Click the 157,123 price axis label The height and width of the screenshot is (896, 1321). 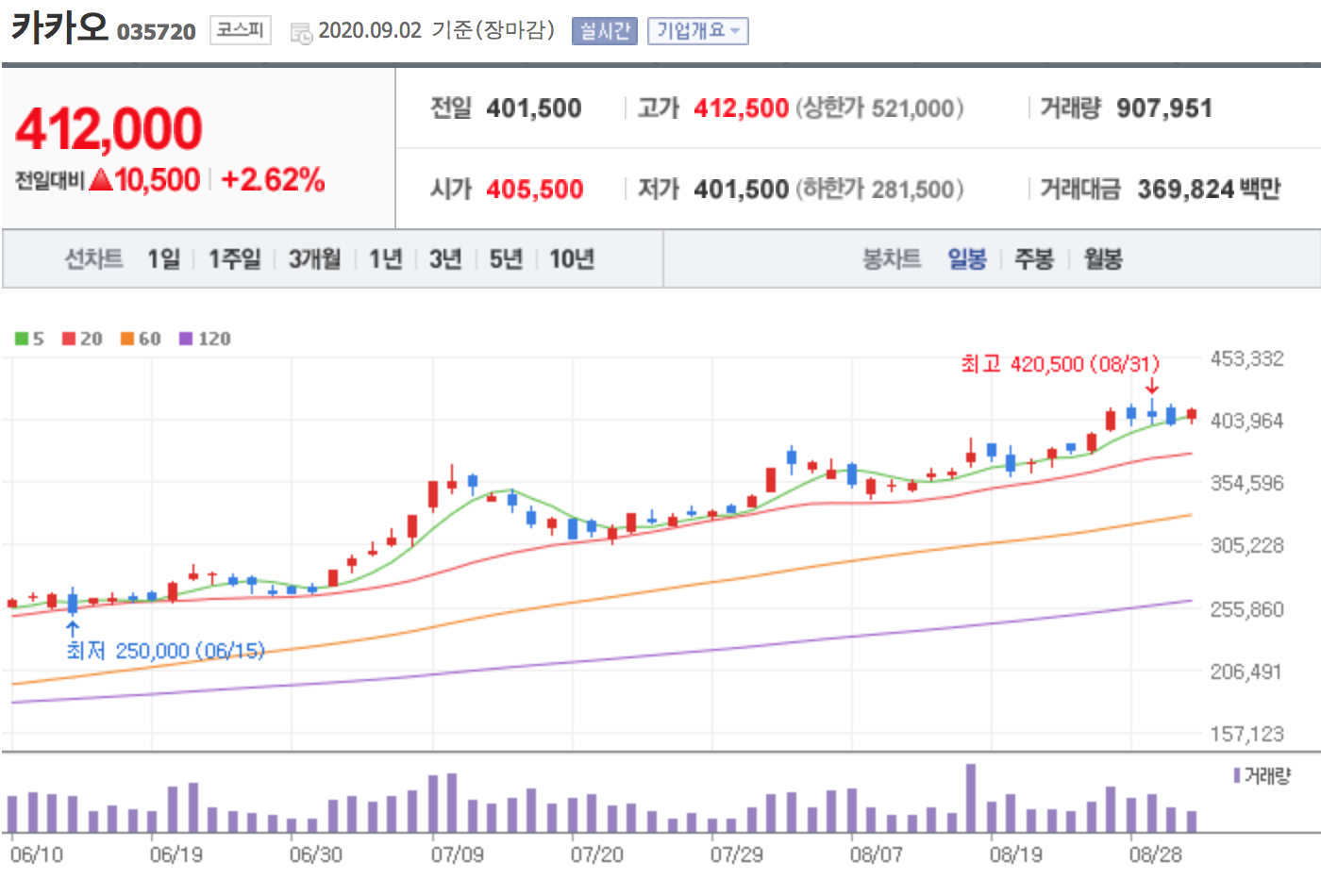pyautogui.click(x=1247, y=734)
